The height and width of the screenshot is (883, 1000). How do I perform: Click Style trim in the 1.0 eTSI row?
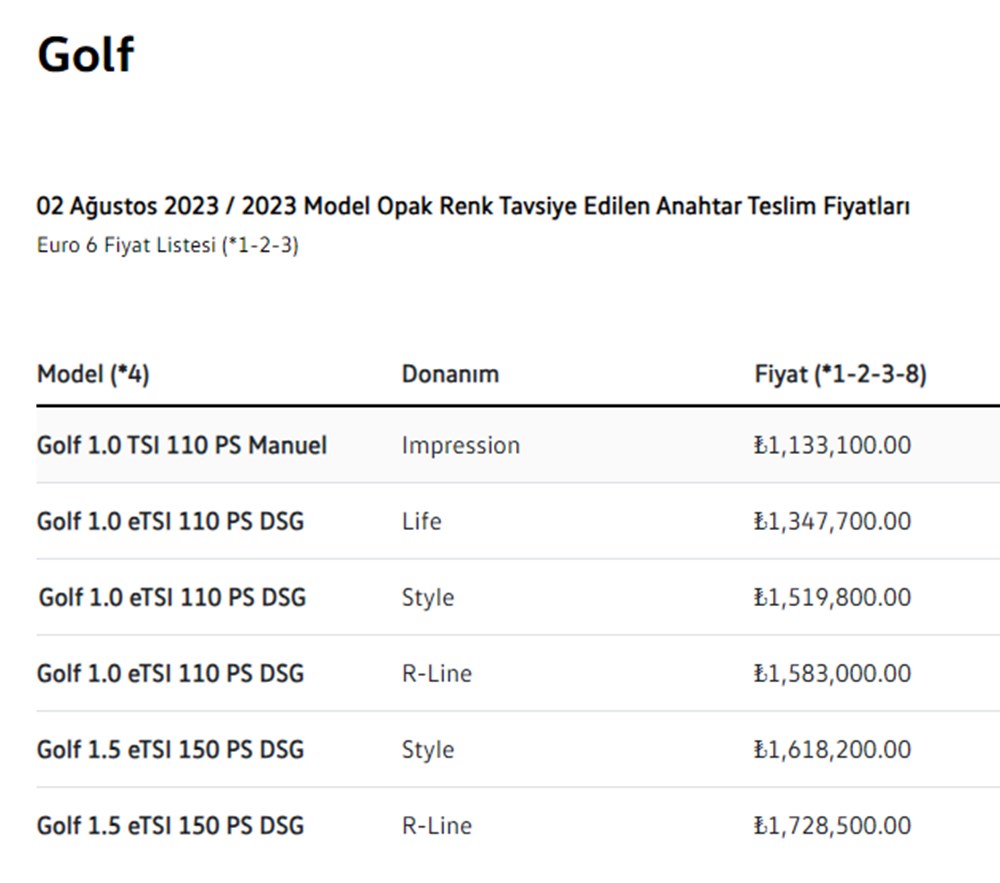[x=427, y=597]
